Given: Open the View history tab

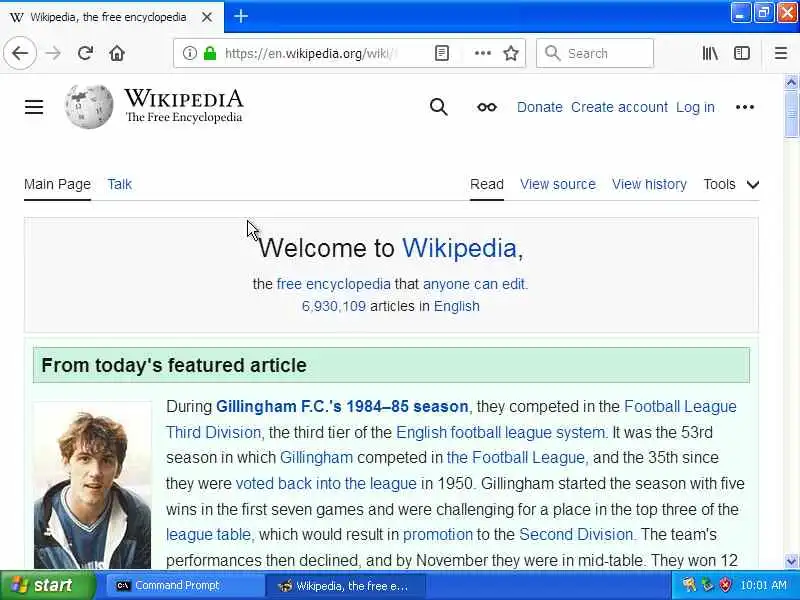Looking at the screenshot, I should 649,184.
